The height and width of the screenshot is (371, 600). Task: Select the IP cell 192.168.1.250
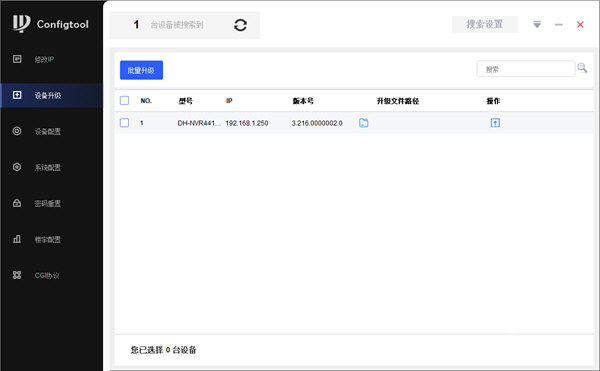tap(247, 123)
